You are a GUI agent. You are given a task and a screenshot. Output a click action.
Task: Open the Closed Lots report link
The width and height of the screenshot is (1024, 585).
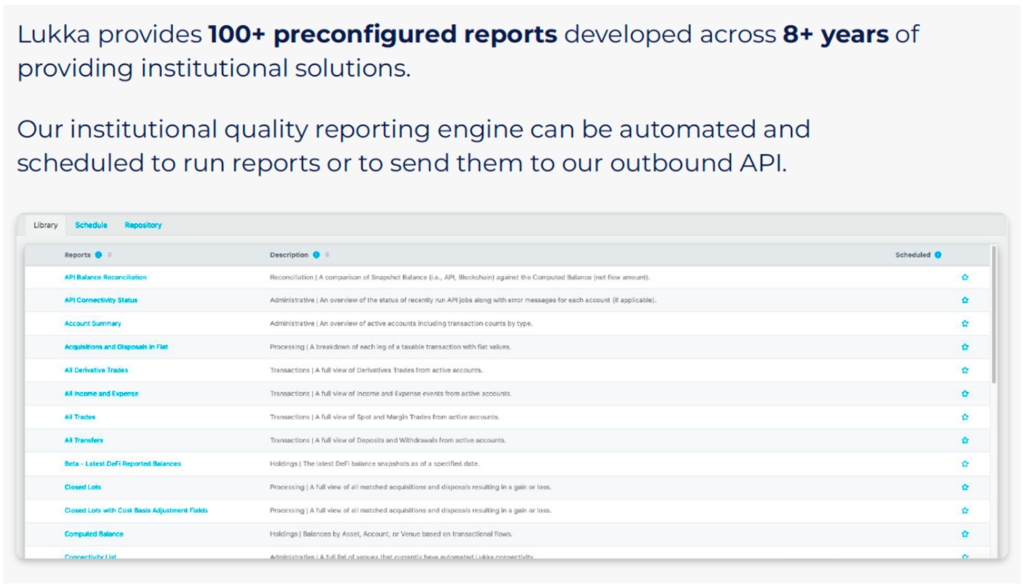click(82, 488)
